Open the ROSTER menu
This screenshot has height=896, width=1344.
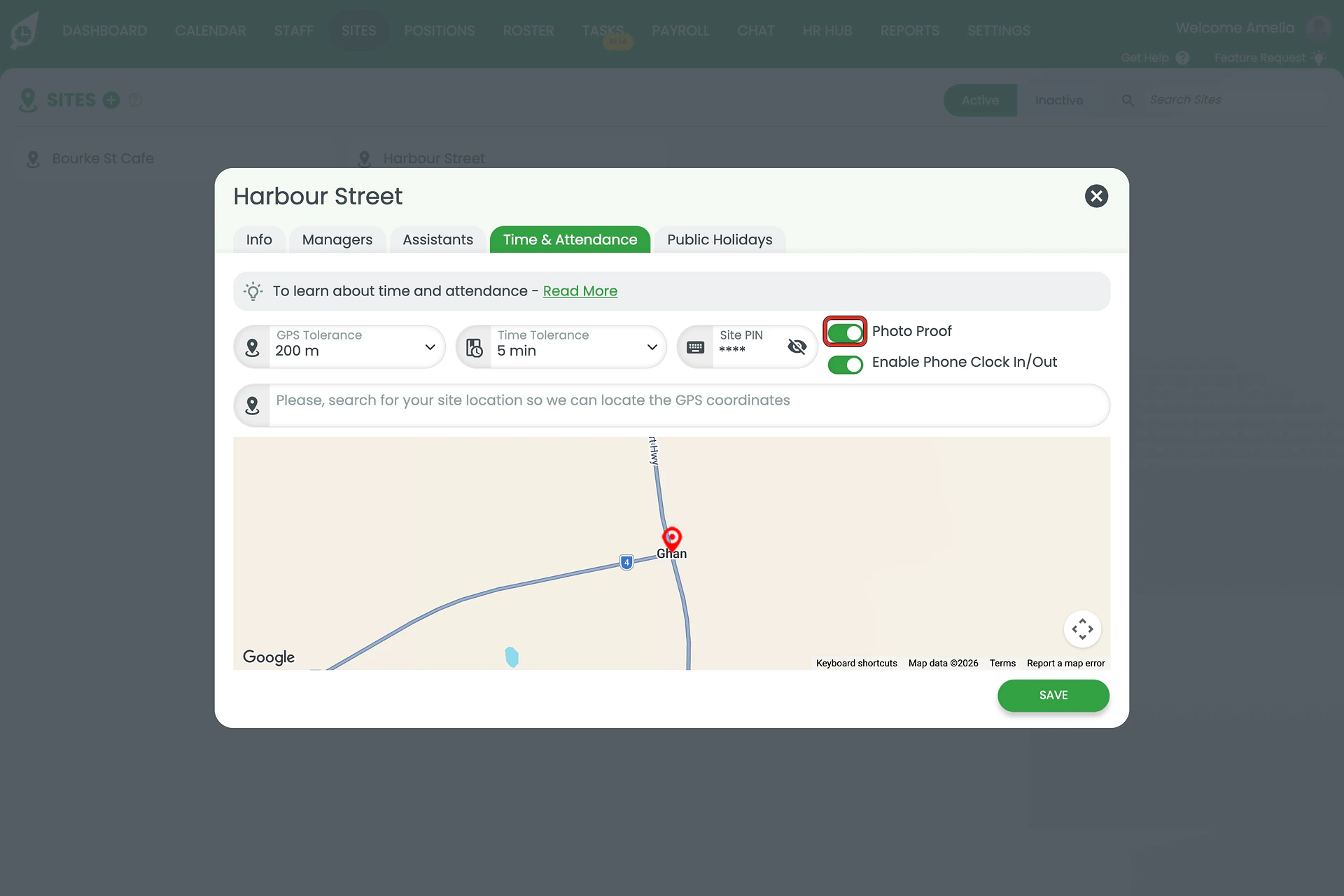pos(528,31)
